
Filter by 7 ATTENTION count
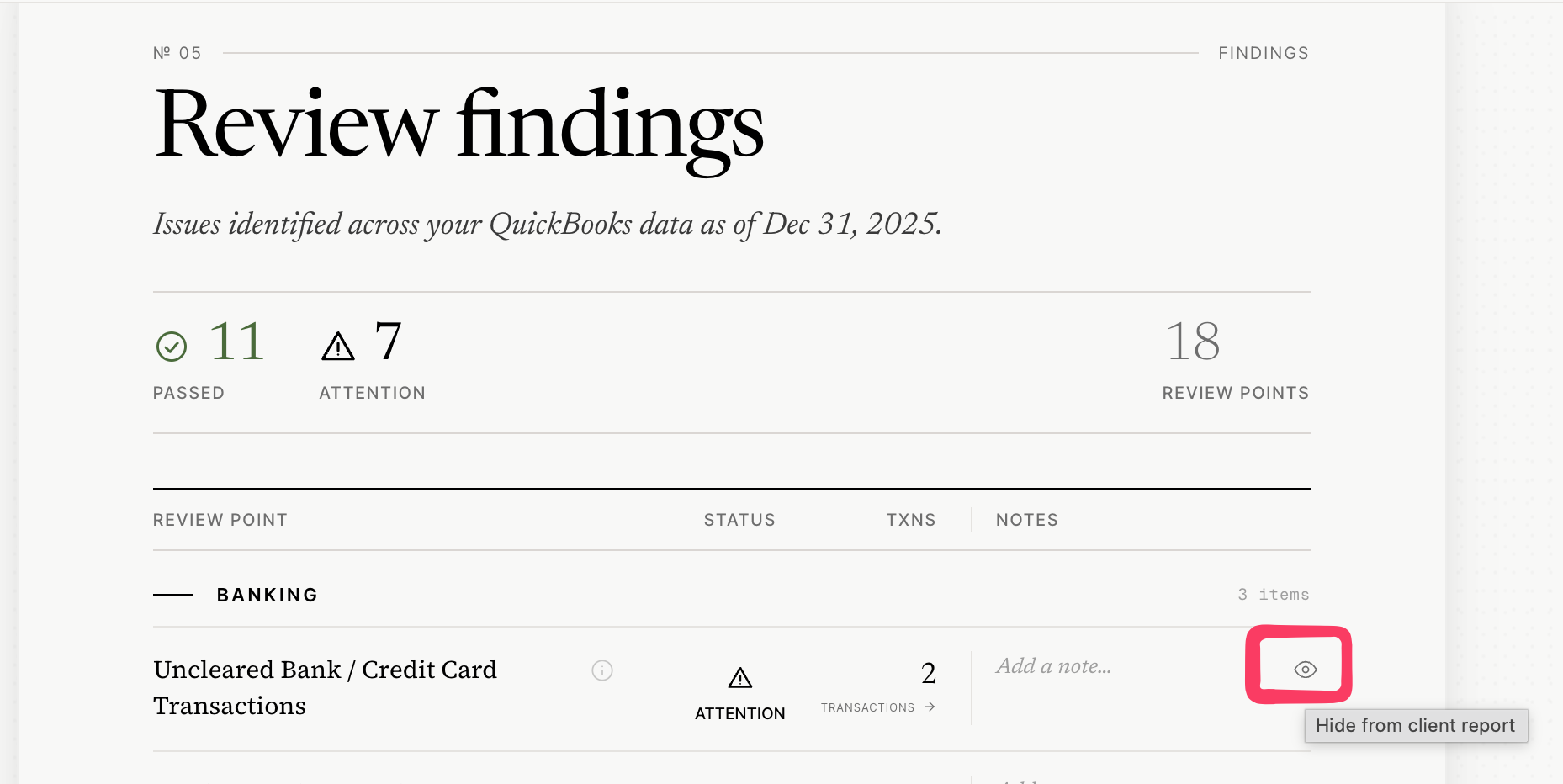(373, 359)
